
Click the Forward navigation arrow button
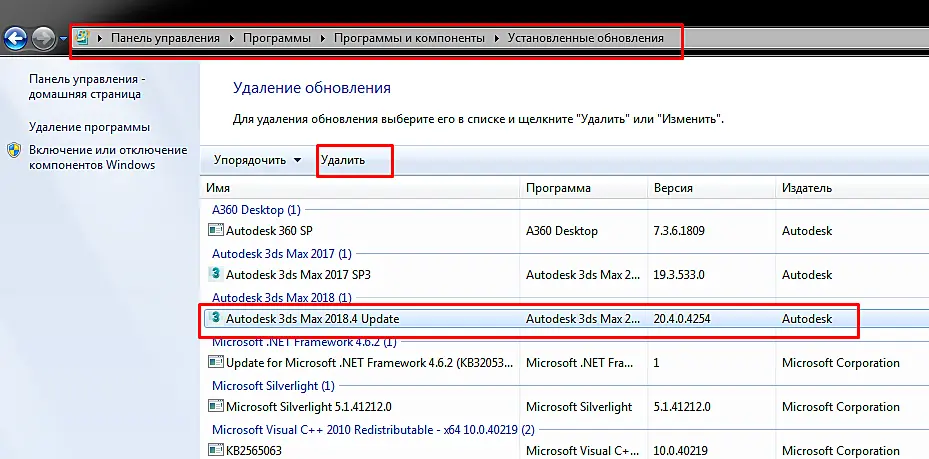click(43, 39)
